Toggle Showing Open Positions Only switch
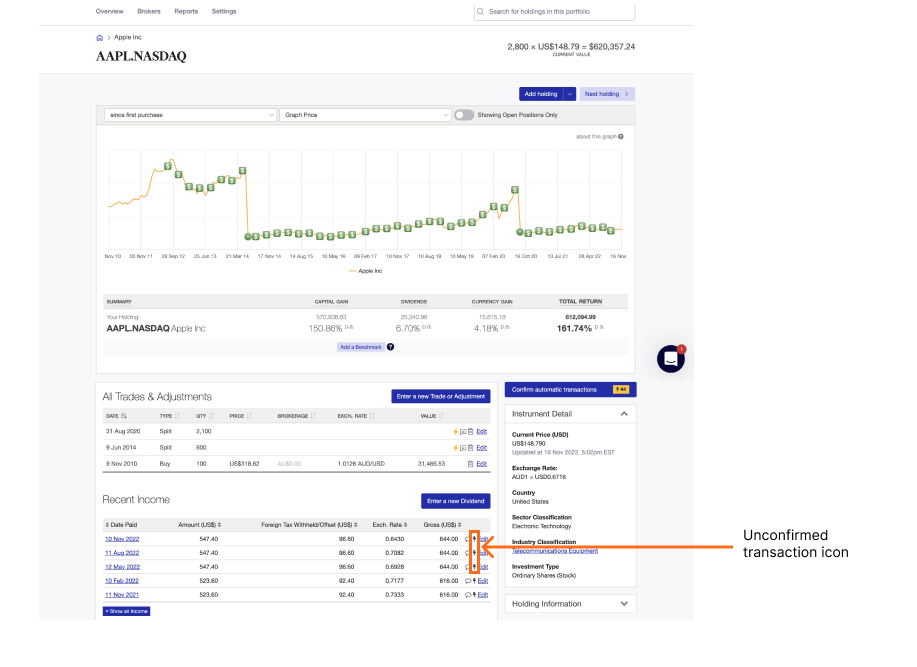 pos(464,115)
